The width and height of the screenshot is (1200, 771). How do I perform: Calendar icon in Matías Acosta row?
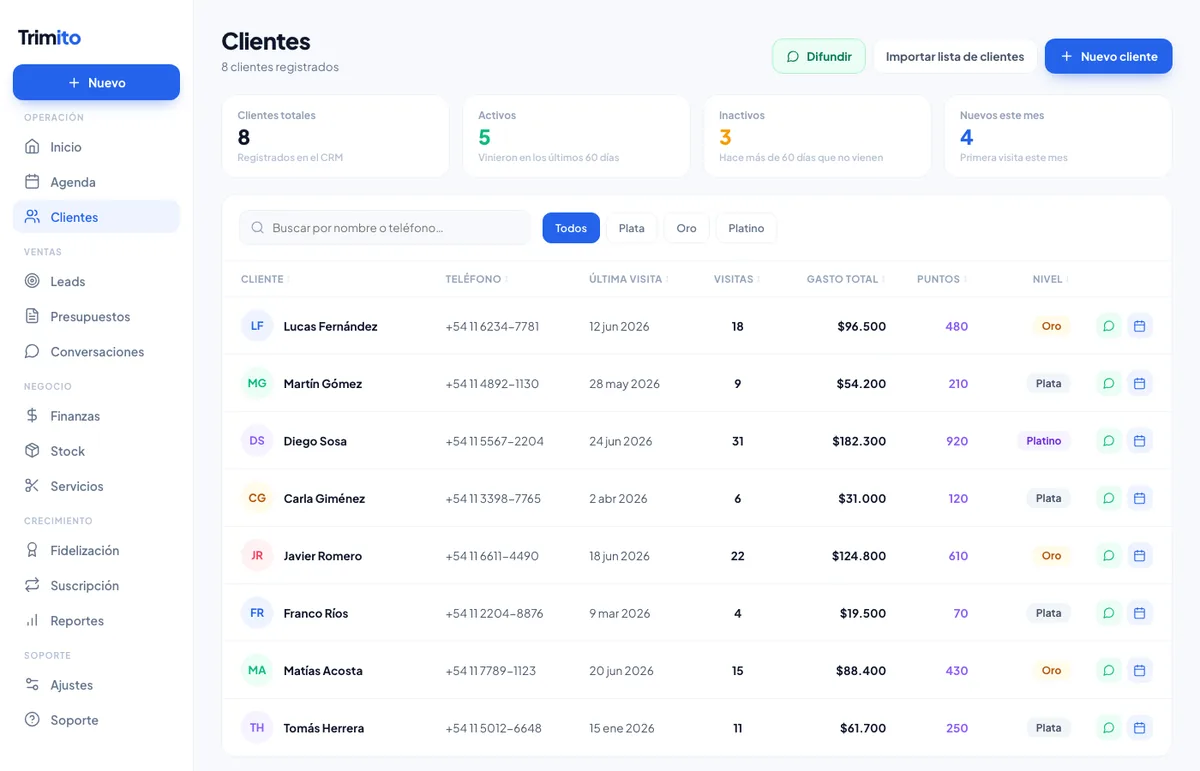[1139, 671]
